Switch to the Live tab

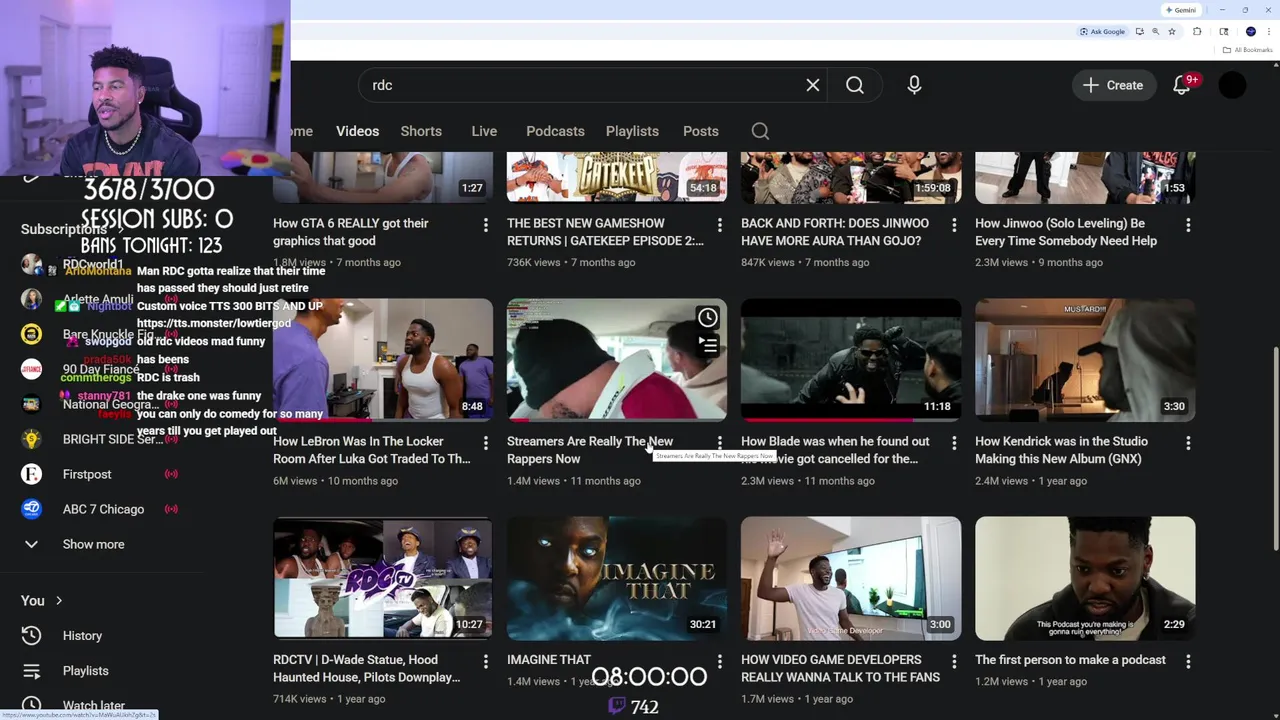(484, 131)
